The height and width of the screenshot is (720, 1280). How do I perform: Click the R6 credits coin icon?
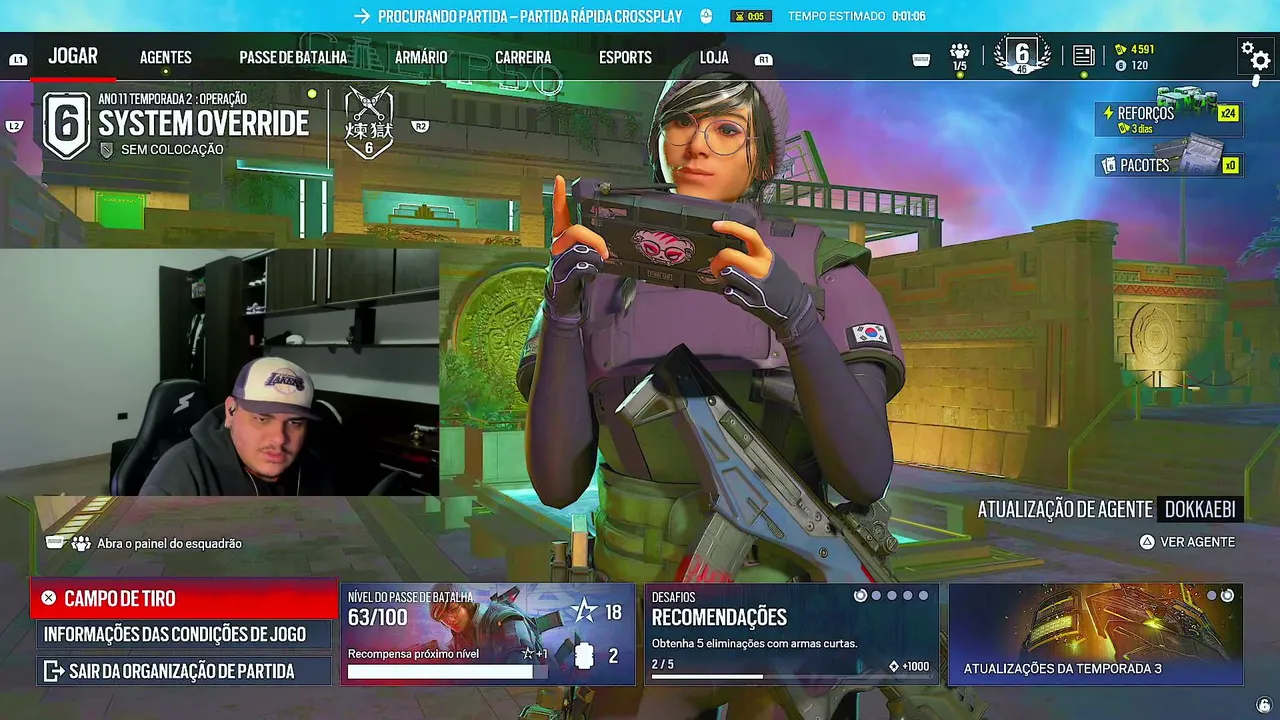(x=1120, y=66)
